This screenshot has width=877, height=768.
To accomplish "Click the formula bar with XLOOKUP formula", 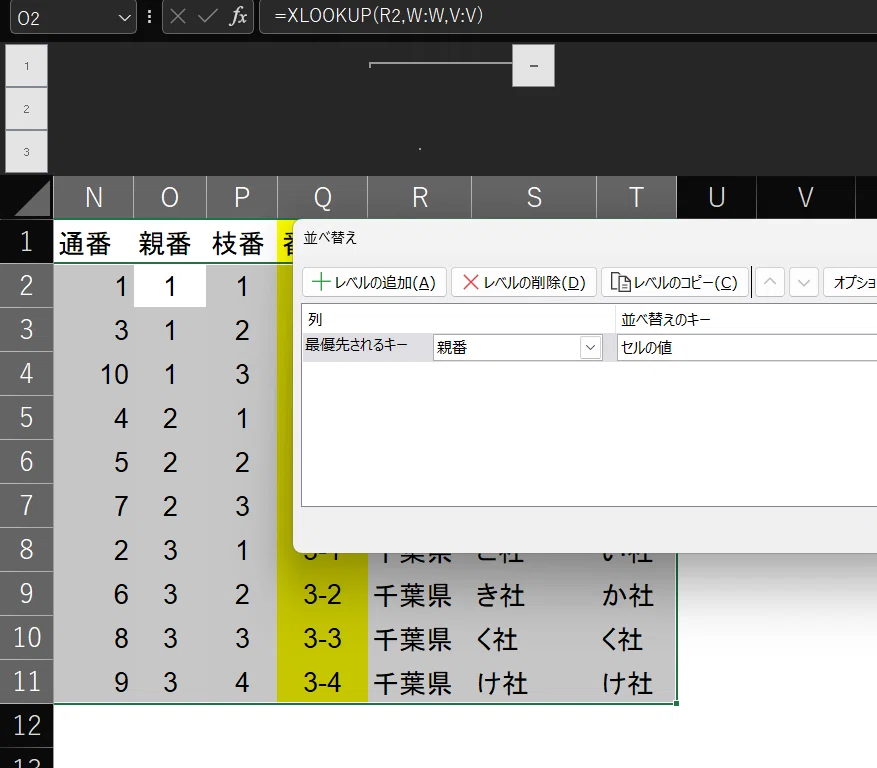I will pyautogui.click(x=568, y=16).
